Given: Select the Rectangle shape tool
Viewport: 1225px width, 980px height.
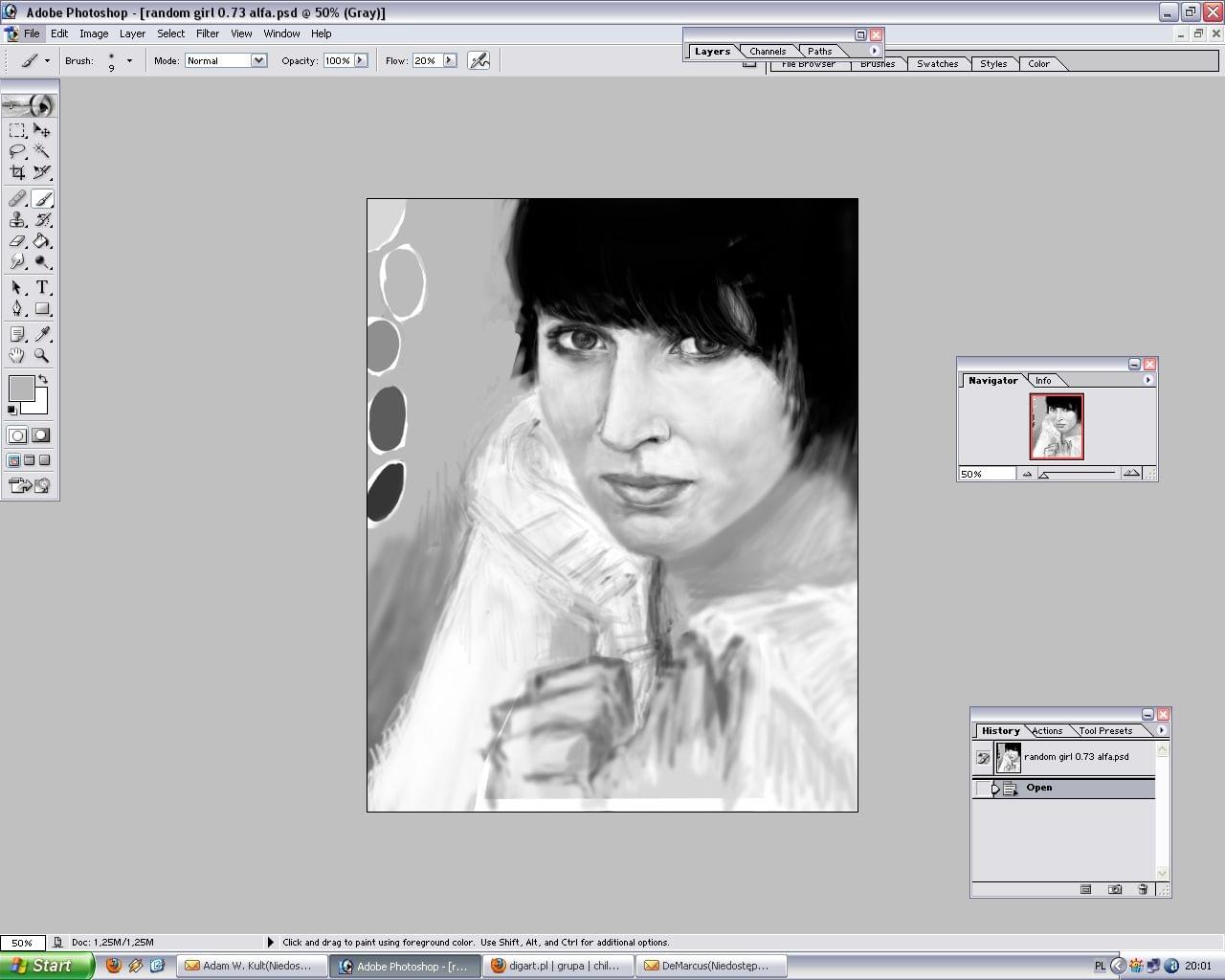Looking at the screenshot, I should pos(42,308).
